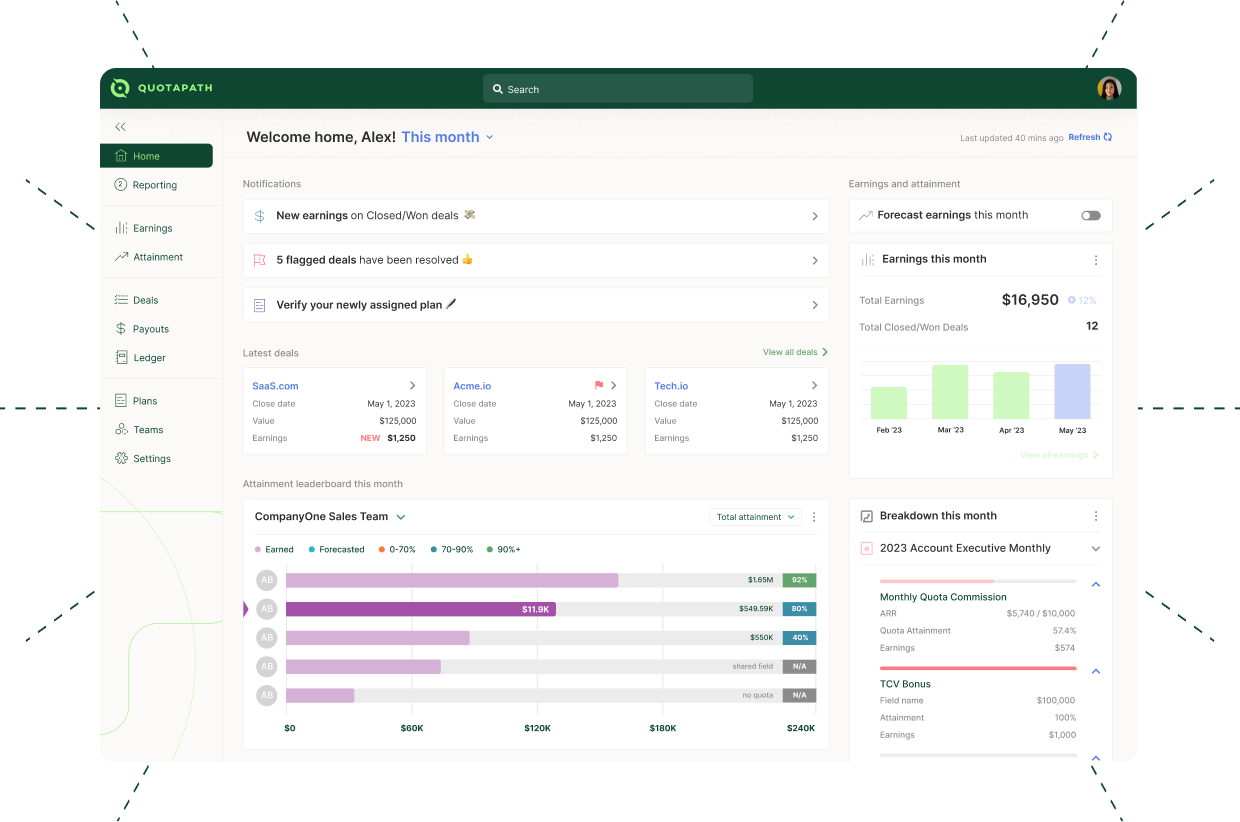Click the search magnifier icon
1240x822 pixels.
point(498,89)
